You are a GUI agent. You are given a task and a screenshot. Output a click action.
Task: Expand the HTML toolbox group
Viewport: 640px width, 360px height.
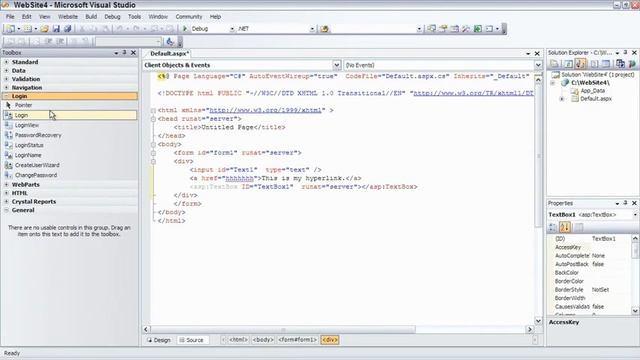6,193
